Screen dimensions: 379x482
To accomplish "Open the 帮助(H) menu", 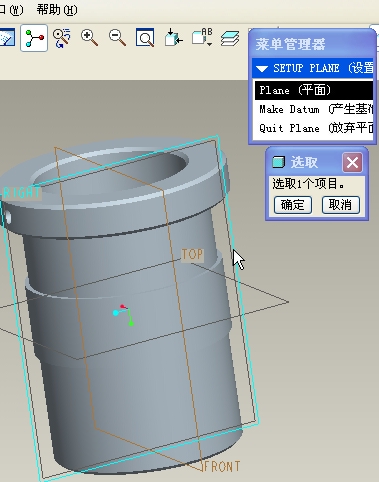I will coord(57,9).
